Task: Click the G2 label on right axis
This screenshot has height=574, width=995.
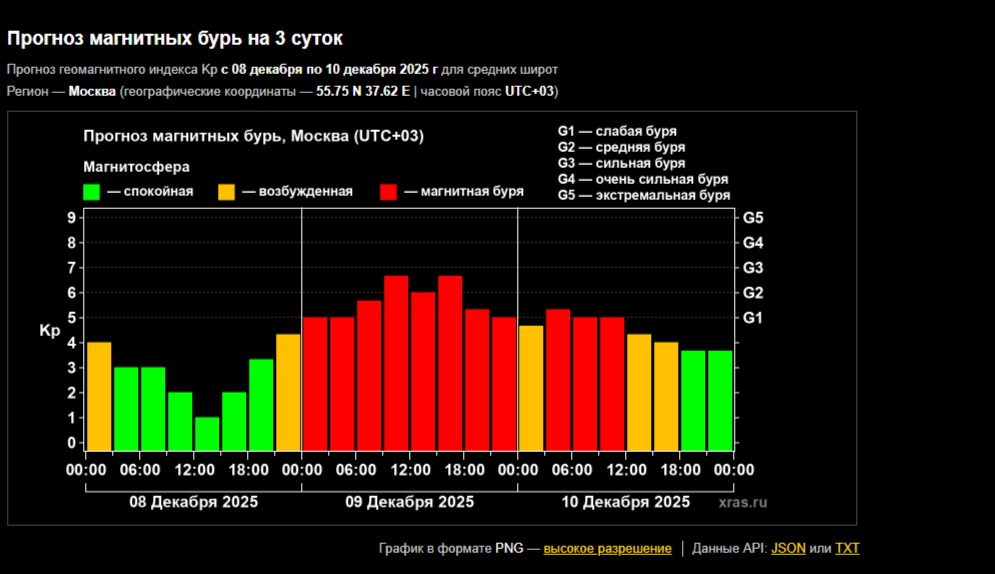Action: pos(753,292)
